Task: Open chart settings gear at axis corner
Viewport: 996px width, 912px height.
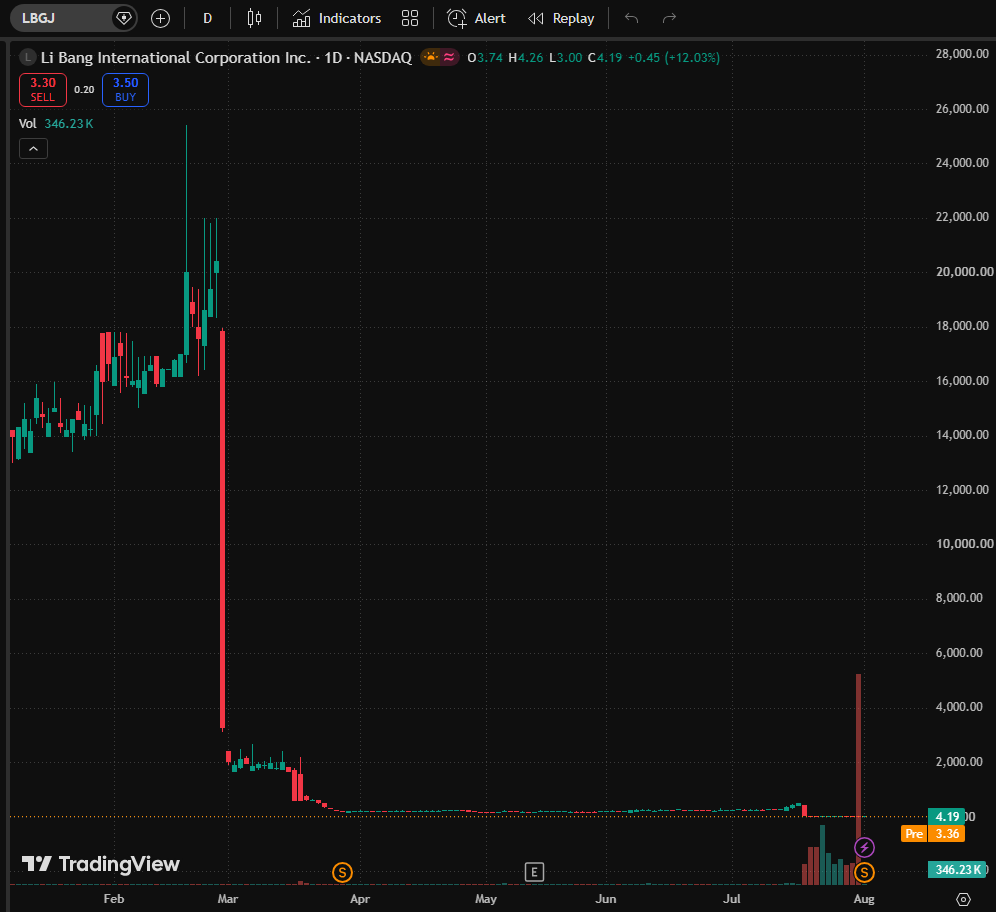Action: click(x=964, y=899)
